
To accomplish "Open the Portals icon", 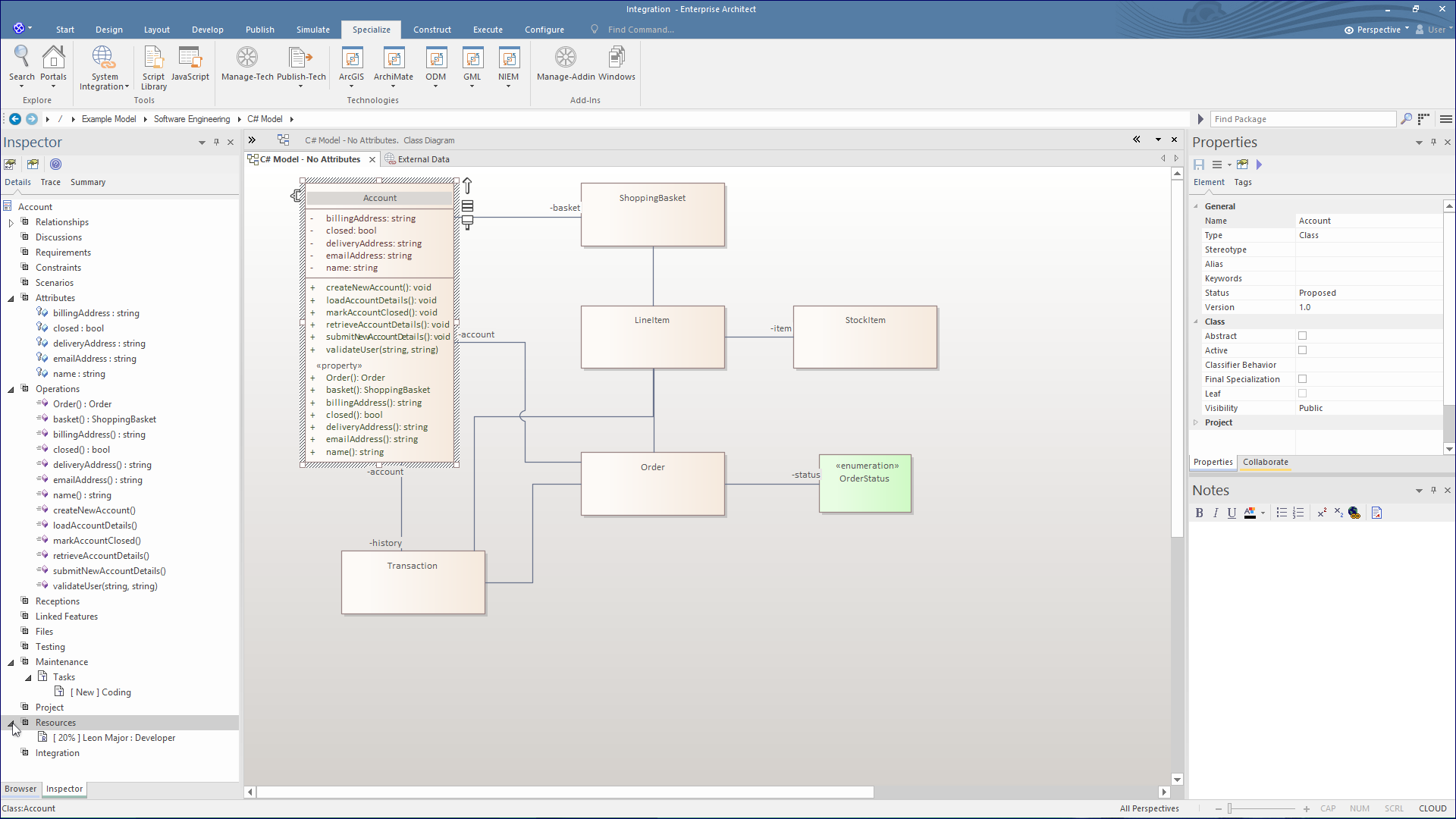I will [53, 59].
